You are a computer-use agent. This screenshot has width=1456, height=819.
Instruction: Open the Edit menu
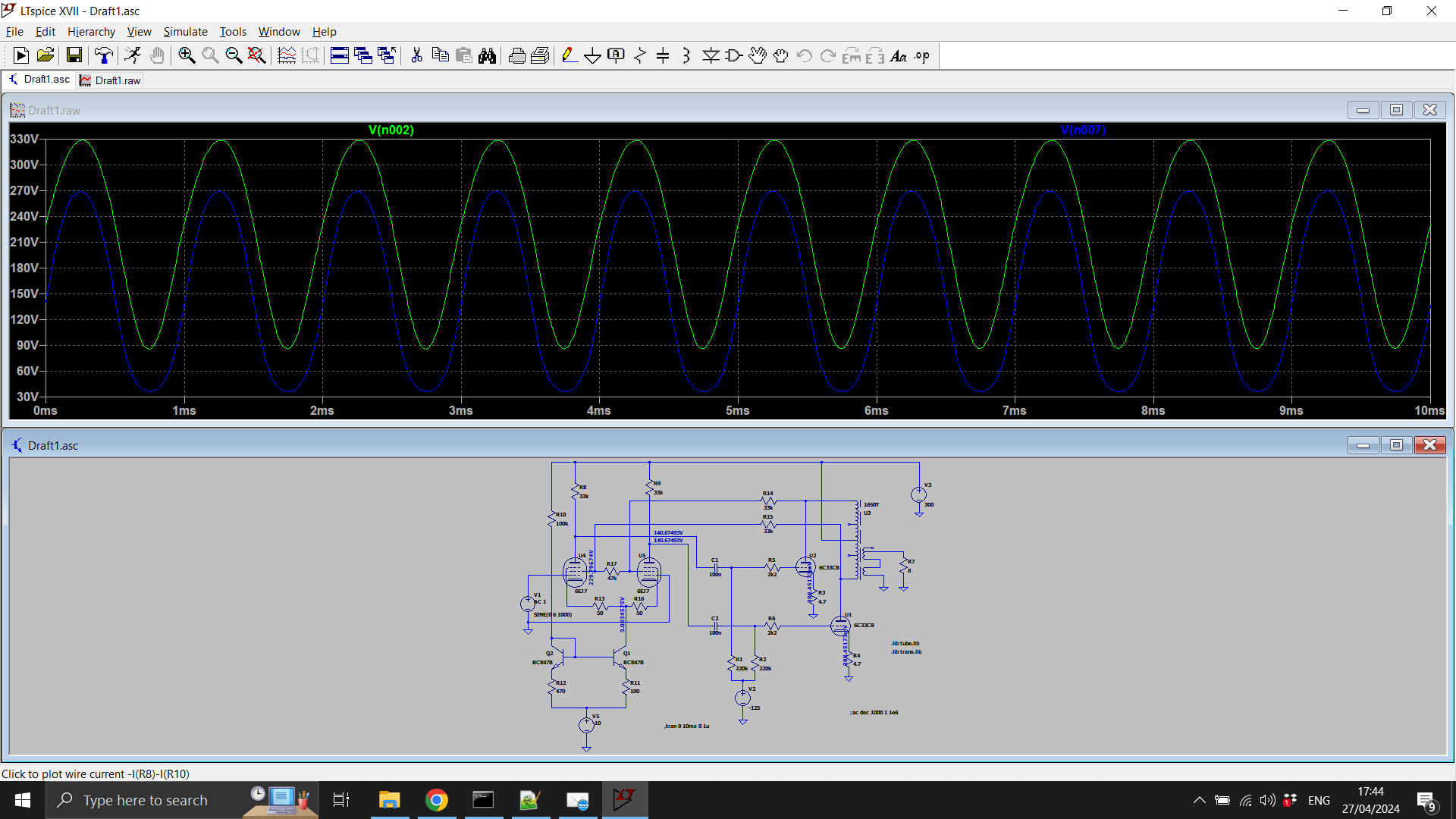[x=45, y=31]
